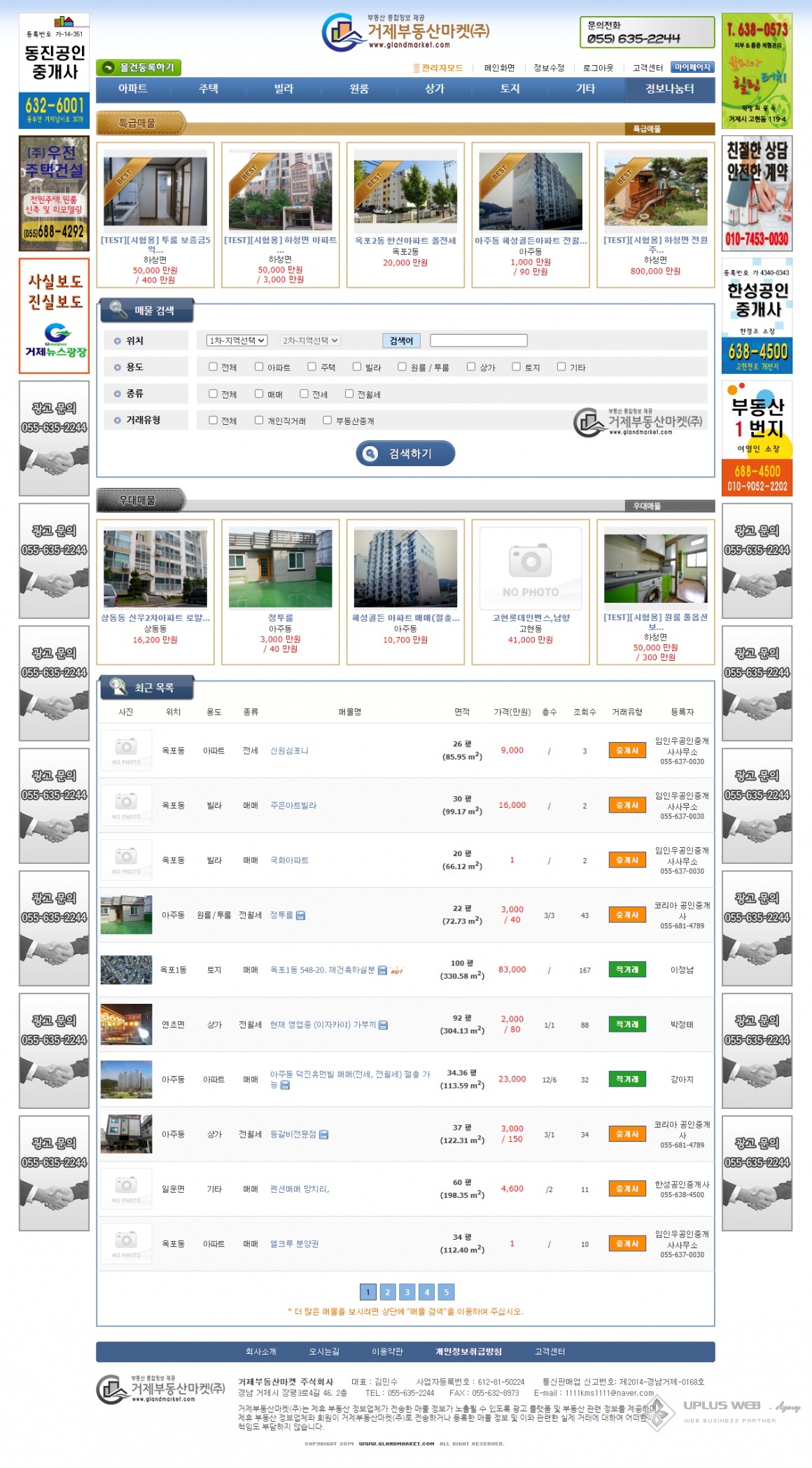Click the 동진공인중개사 banner ad
This screenshot has height=1468, width=812.
[54, 71]
